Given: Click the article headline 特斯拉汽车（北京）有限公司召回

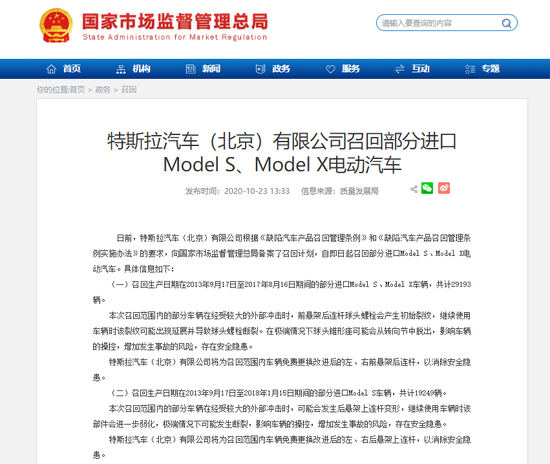Looking at the screenshot, I should (x=282, y=153).
